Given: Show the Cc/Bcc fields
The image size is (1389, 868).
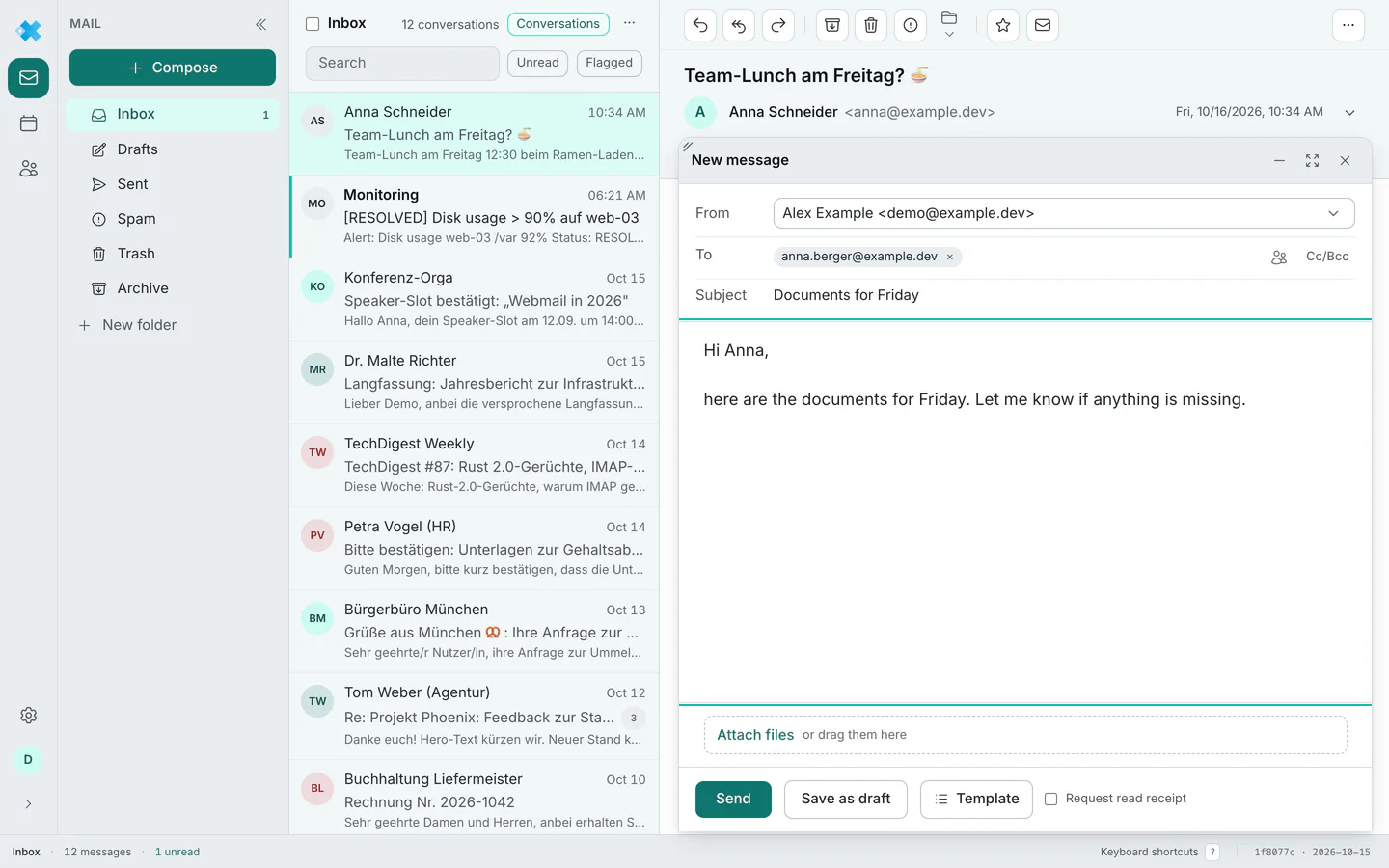Looking at the screenshot, I should (x=1327, y=257).
